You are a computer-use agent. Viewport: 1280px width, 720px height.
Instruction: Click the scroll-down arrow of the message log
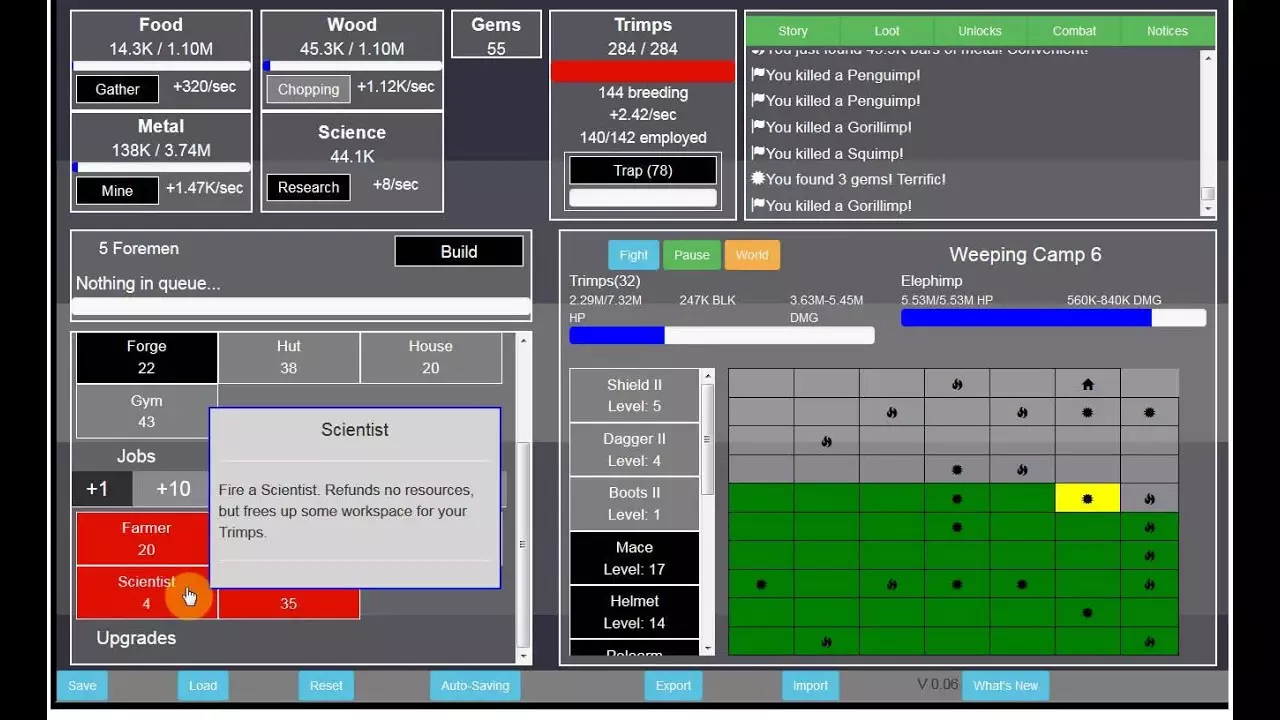coord(1208,209)
